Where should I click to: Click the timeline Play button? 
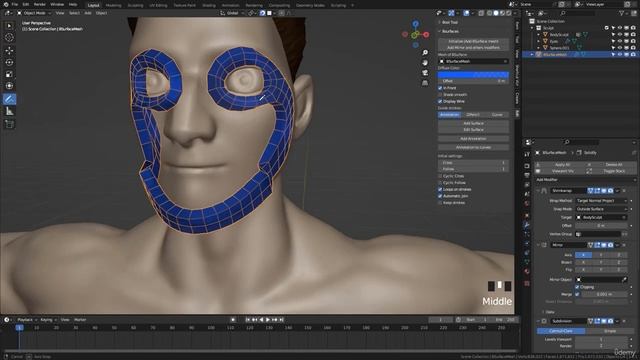[268, 320]
